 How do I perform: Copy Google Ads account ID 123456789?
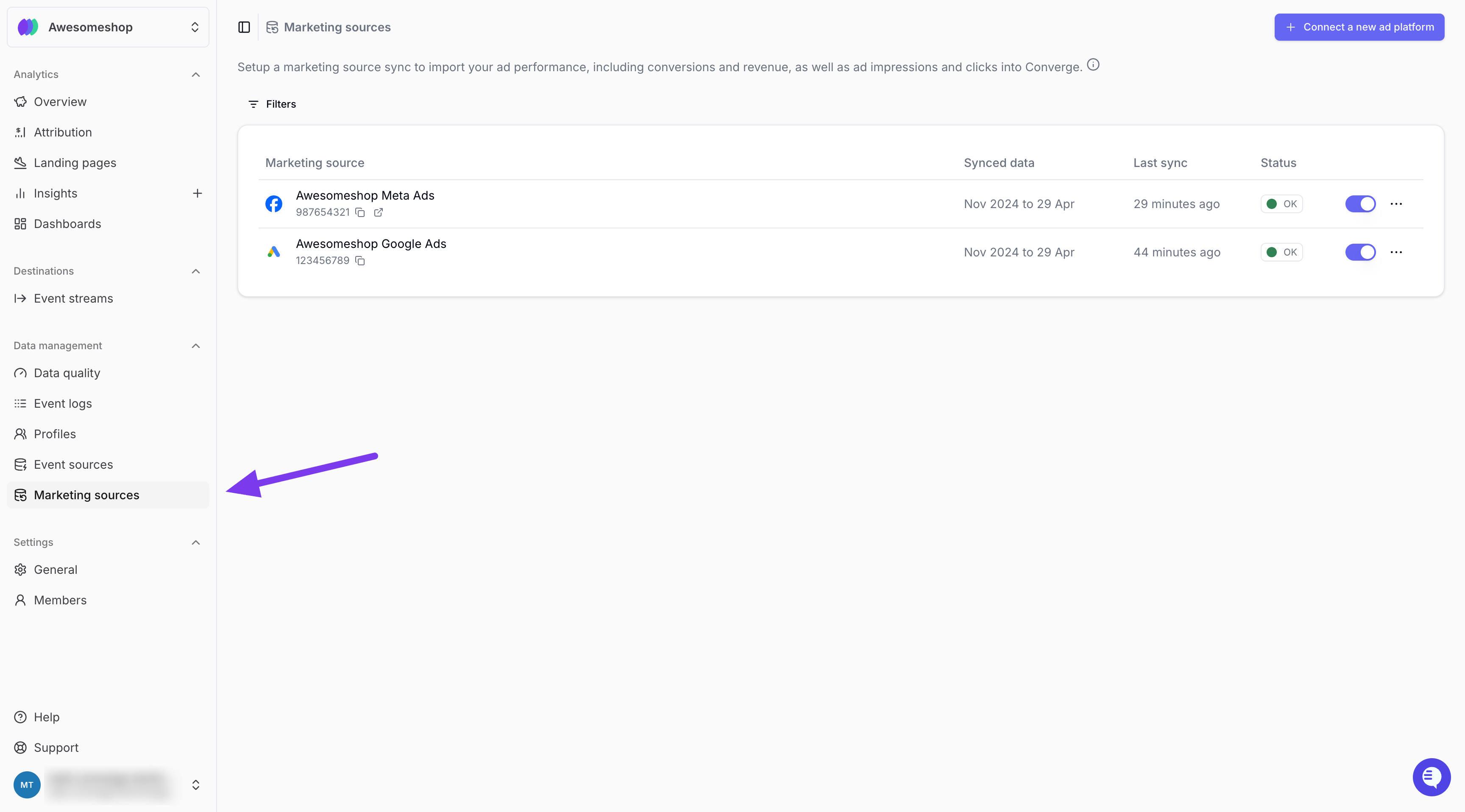pos(360,261)
